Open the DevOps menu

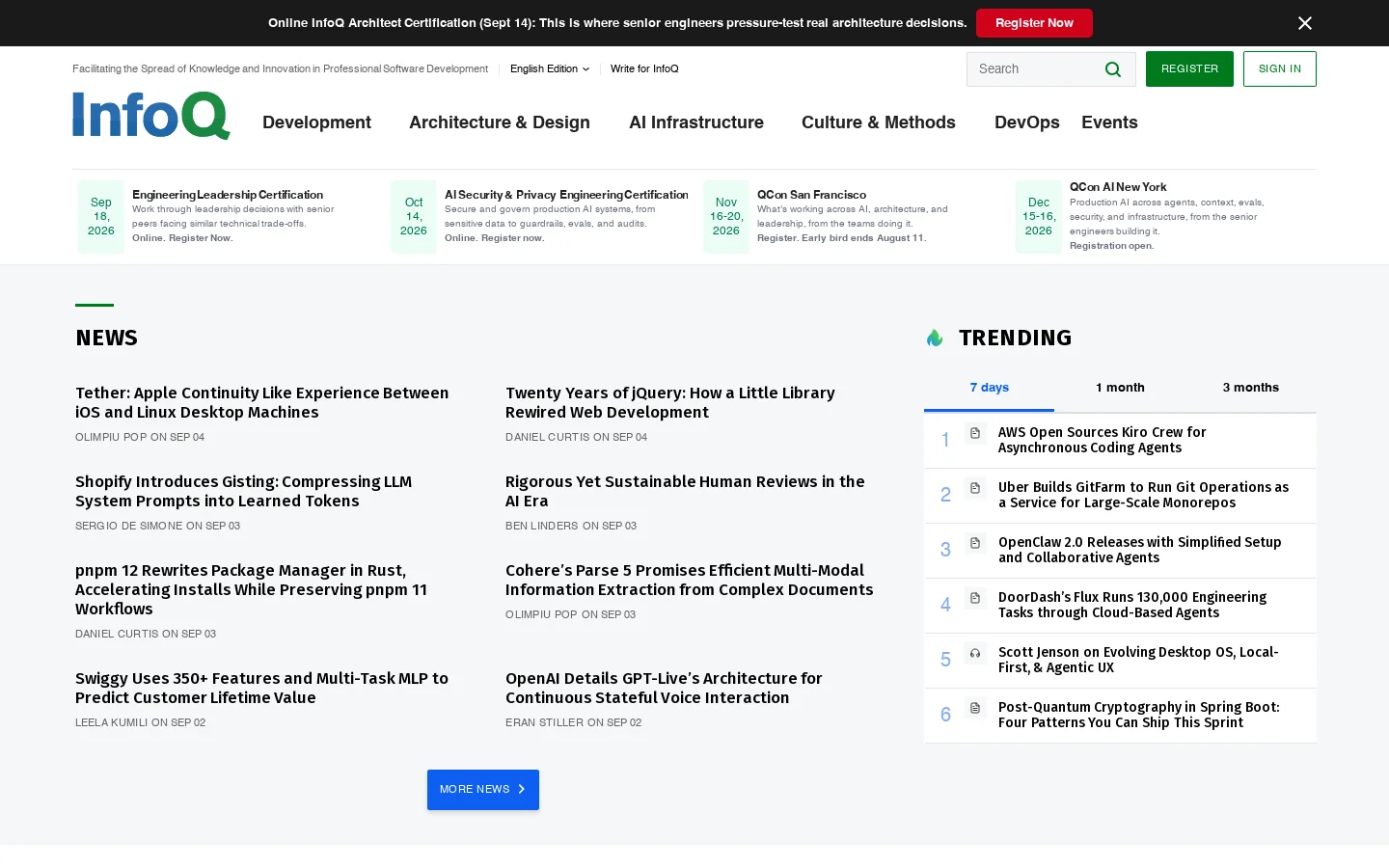pos(1027,122)
